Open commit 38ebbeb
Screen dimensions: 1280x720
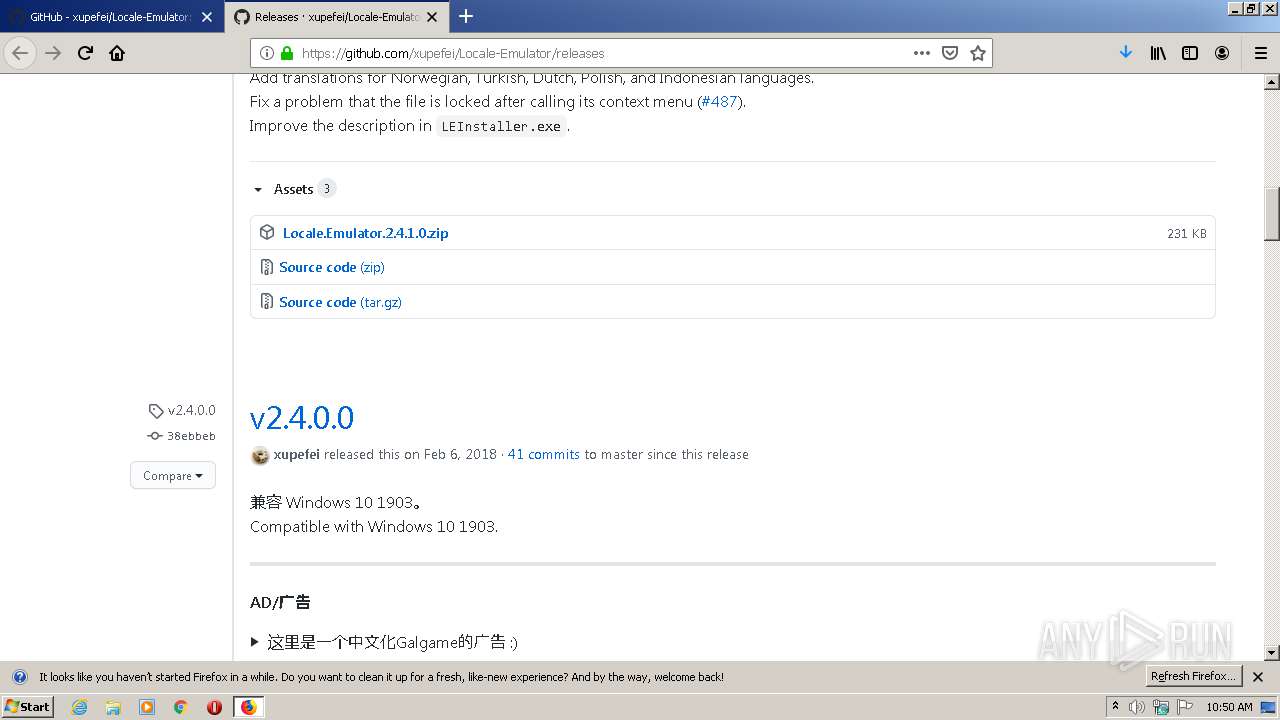click(x=191, y=436)
